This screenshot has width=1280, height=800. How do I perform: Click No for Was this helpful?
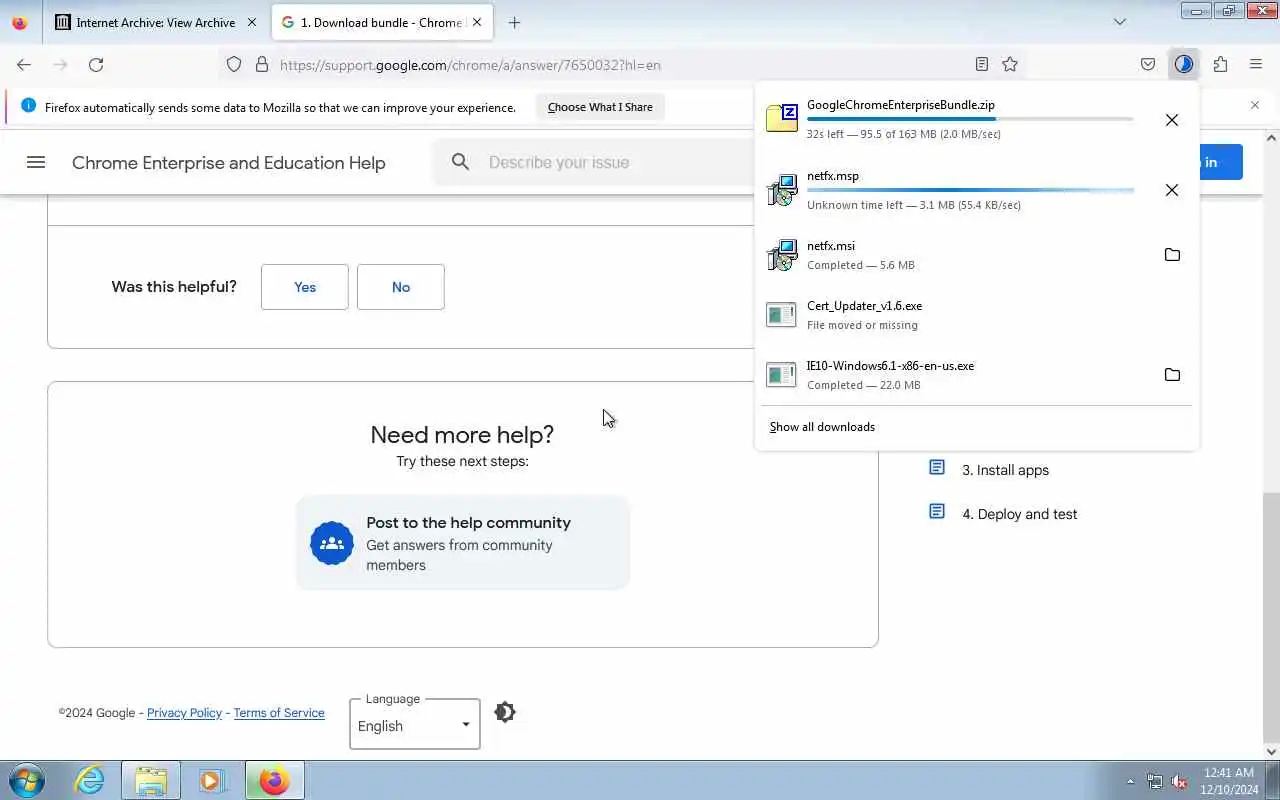tap(401, 287)
